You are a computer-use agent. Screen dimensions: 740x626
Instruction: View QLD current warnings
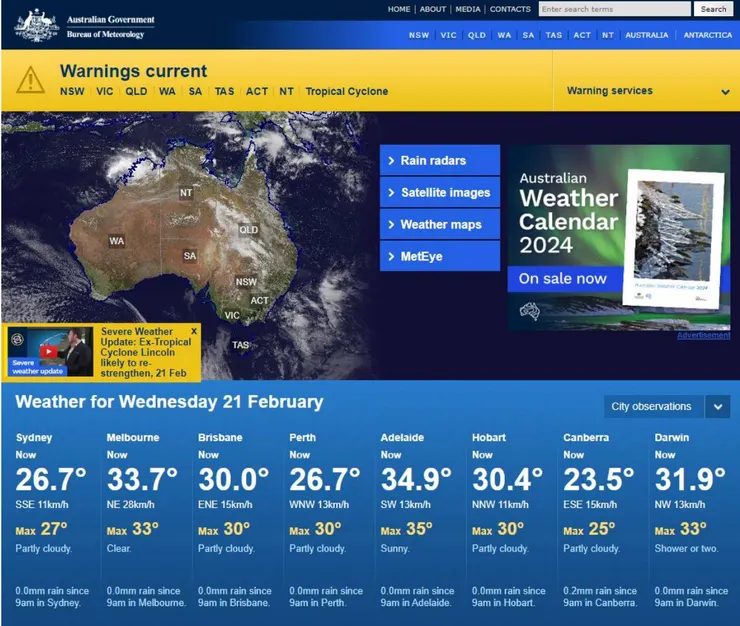136,91
